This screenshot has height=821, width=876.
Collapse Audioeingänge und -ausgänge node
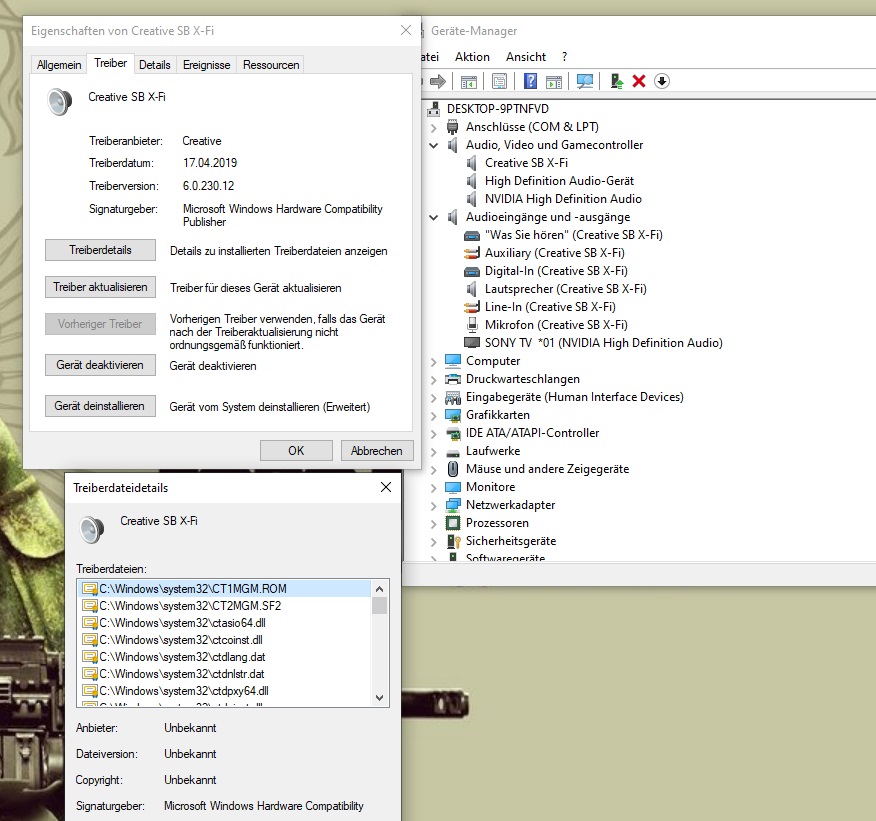click(x=434, y=217)
